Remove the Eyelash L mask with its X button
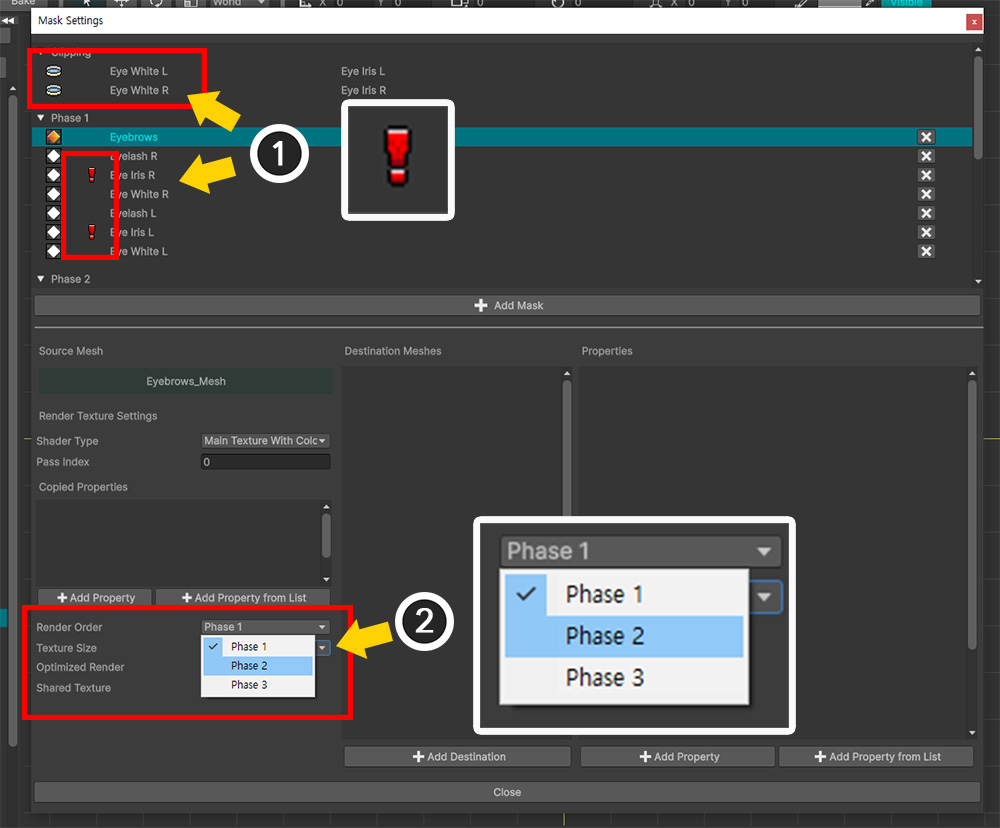 tap(926, 213)
